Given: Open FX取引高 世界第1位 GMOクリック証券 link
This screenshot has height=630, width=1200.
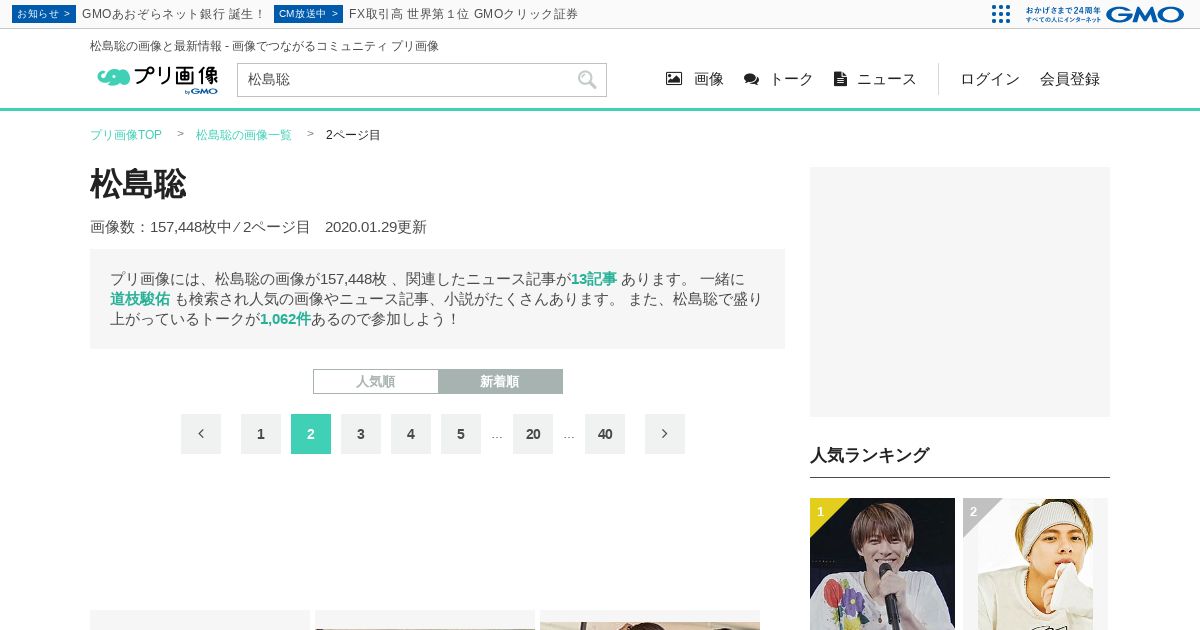Looking at the screenshot, I should pyautogui.click(x=463, y=14).
